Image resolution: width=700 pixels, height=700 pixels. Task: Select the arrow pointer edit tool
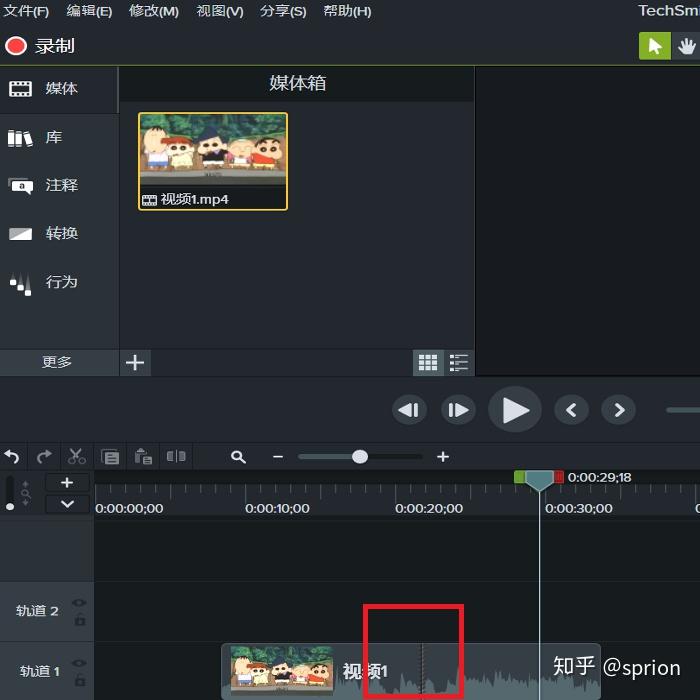pyautogui.click(x=654, y=46)
